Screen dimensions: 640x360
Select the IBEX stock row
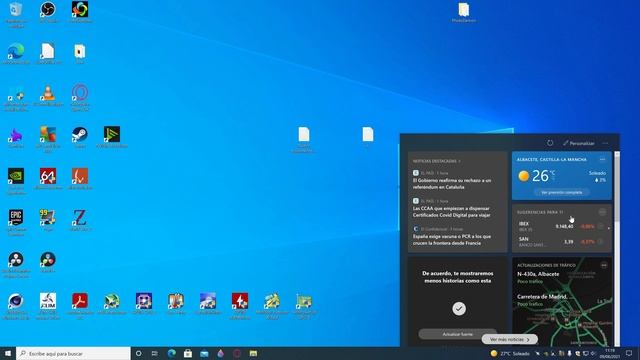point(562,227)
